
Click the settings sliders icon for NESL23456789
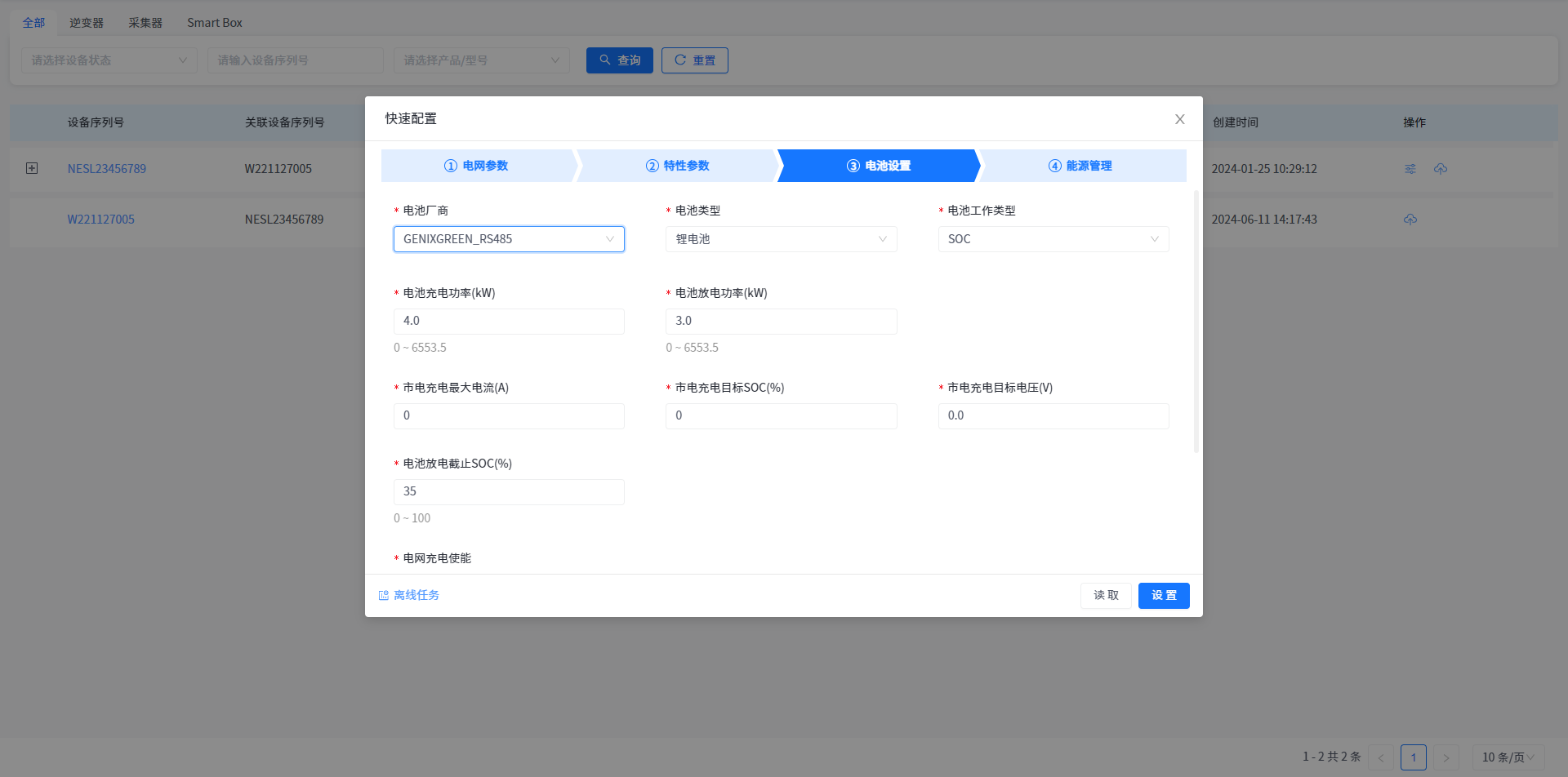click(1410, 169)
